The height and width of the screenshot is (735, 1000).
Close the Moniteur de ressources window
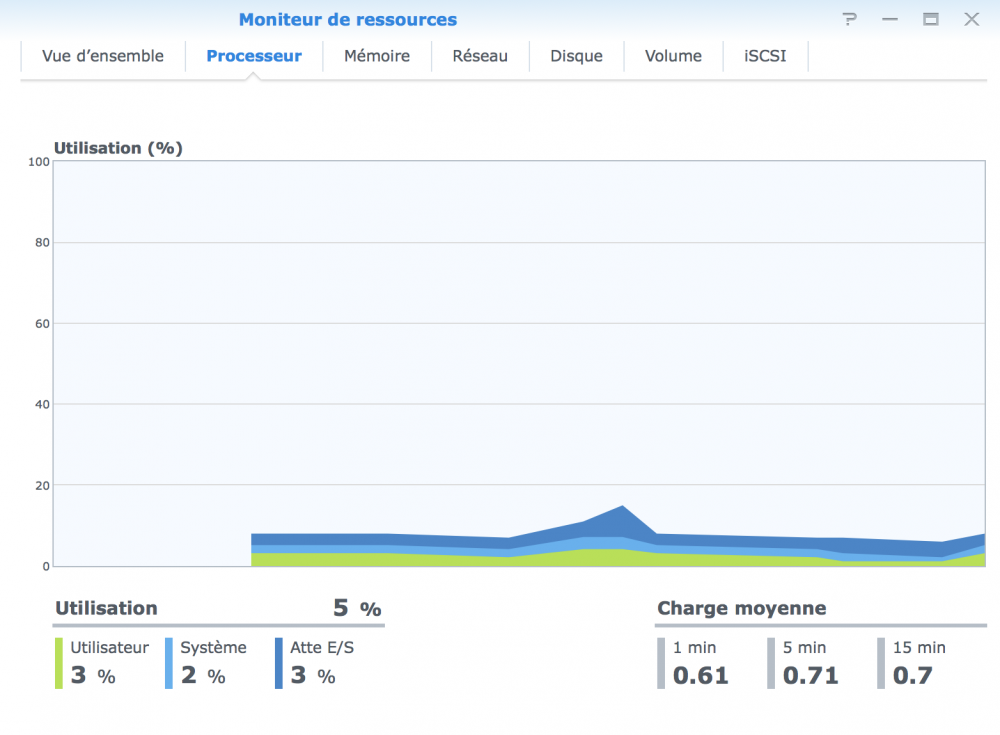(x=971, y=19)
